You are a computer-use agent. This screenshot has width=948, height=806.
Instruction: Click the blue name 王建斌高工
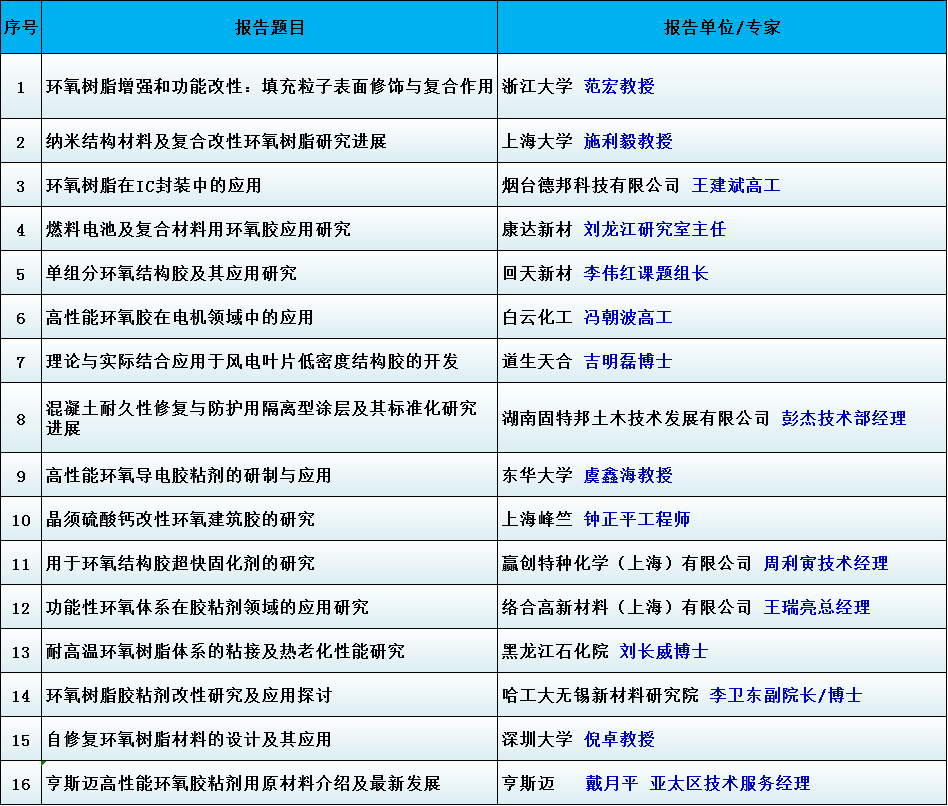pyautogui.click(x=736, y=186)
